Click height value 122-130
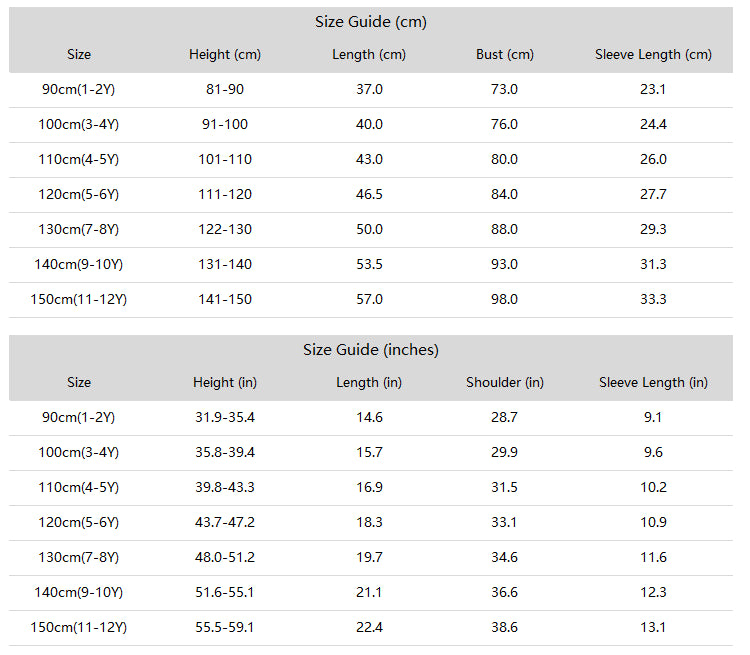 pos(225,229)
